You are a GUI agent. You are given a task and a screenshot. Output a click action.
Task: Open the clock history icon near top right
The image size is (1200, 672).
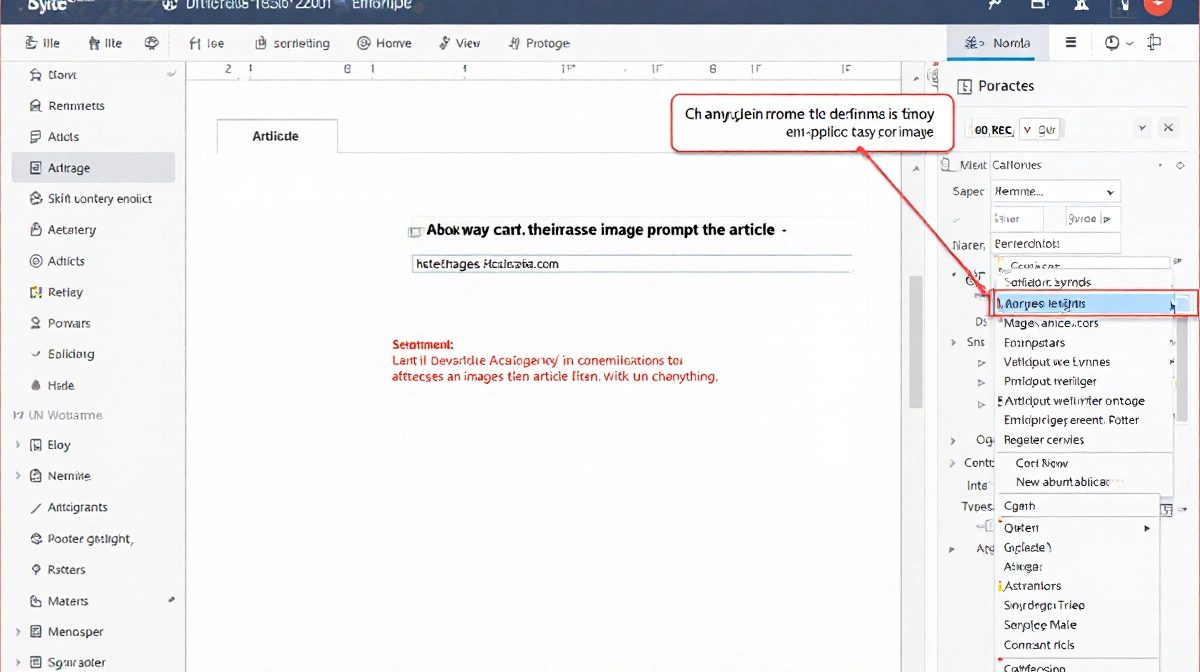[x=1110, y=43]
